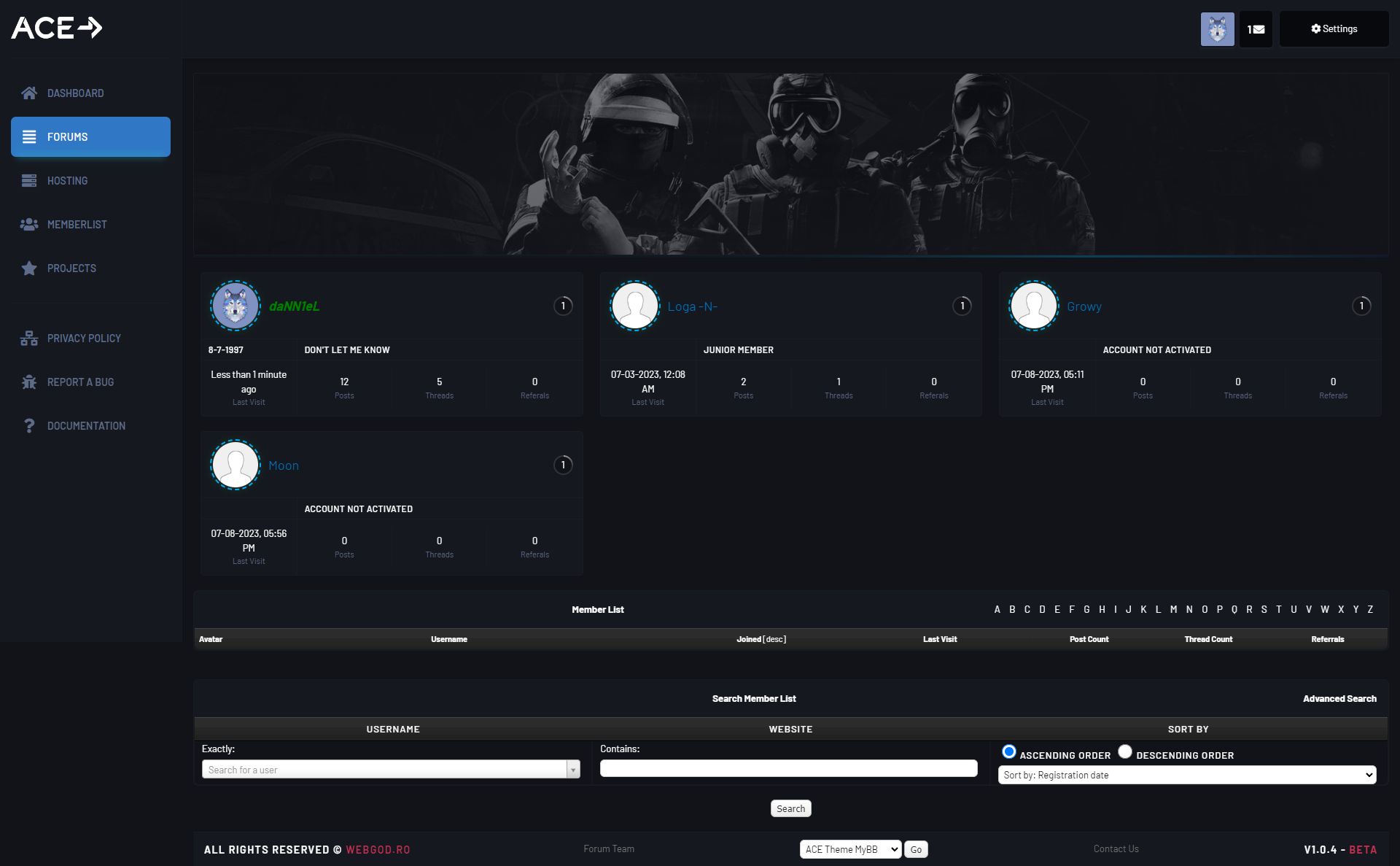Click the Dashboard home icon

(29, 93)
